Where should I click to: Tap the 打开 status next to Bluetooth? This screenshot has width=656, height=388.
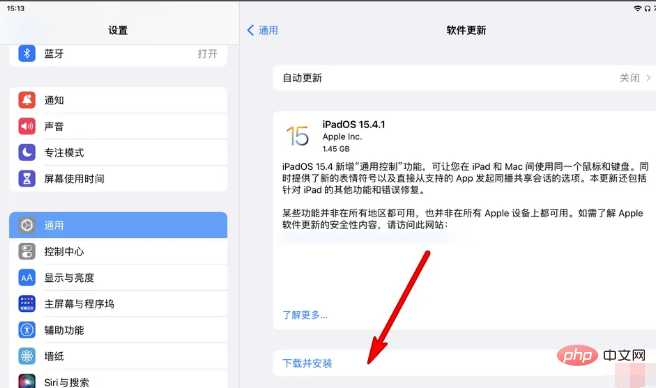tap(208, 54)
